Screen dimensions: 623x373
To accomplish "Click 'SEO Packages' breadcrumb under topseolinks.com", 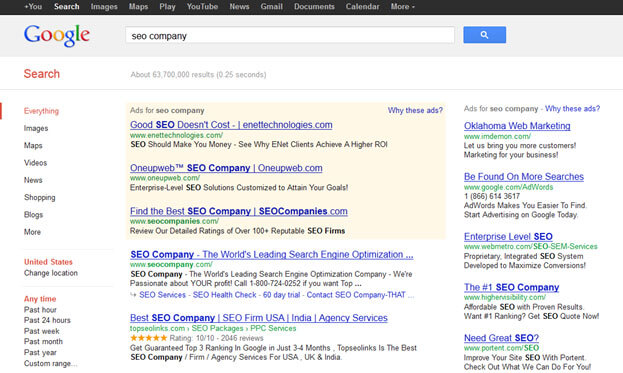I will 217,329.
